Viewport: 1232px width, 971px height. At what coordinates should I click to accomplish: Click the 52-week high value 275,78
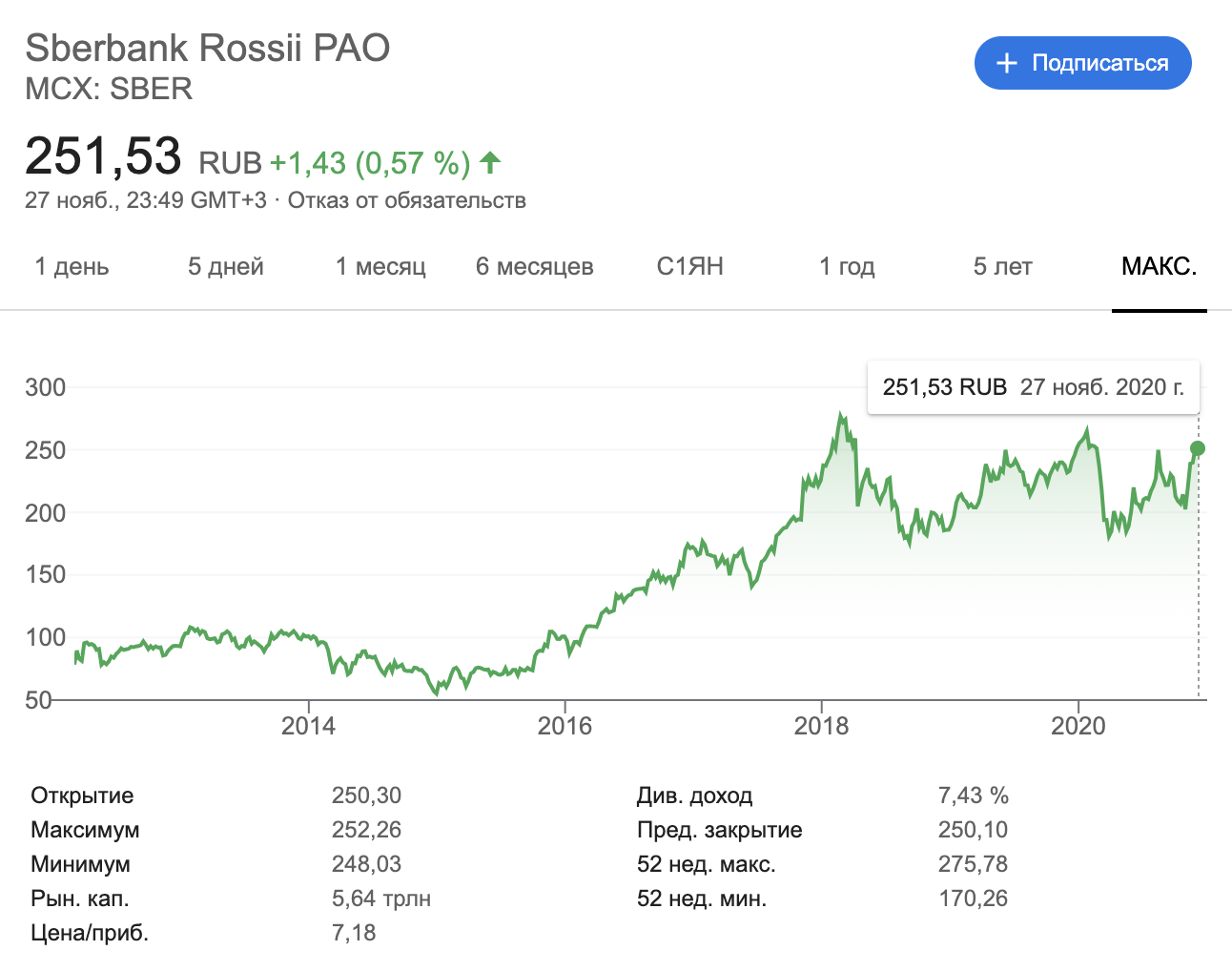click(x=973, y=864)
